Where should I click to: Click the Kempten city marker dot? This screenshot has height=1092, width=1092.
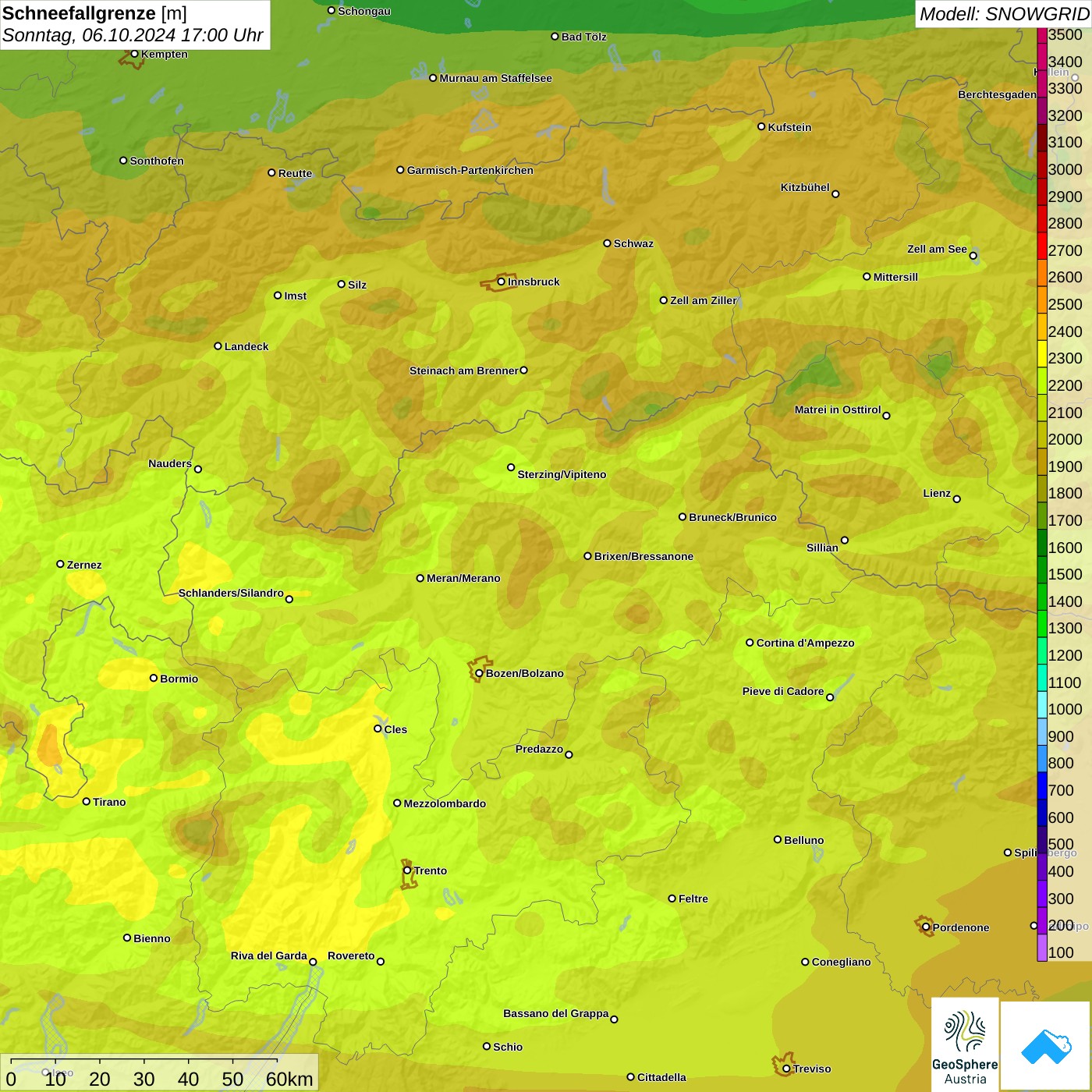[134, 54]
